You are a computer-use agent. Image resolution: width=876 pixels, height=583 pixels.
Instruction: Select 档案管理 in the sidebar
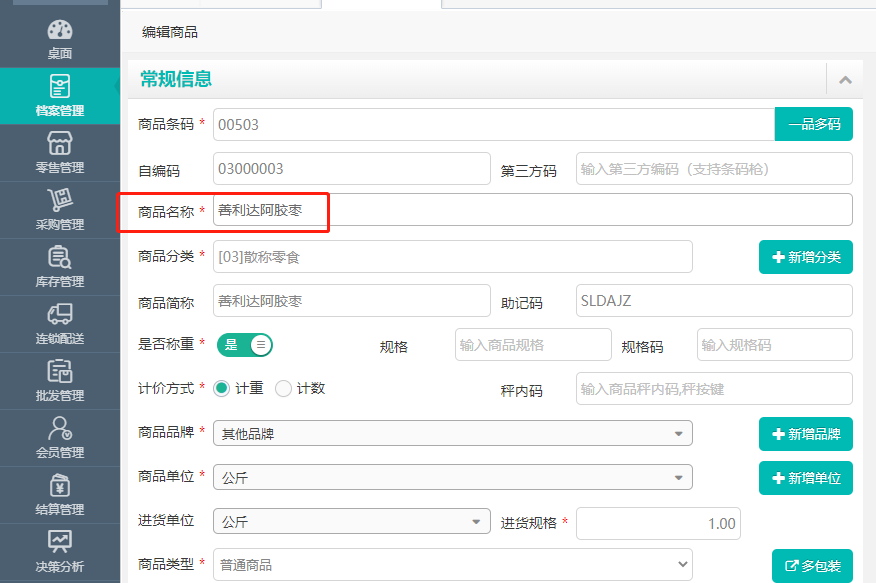point(60,96)
